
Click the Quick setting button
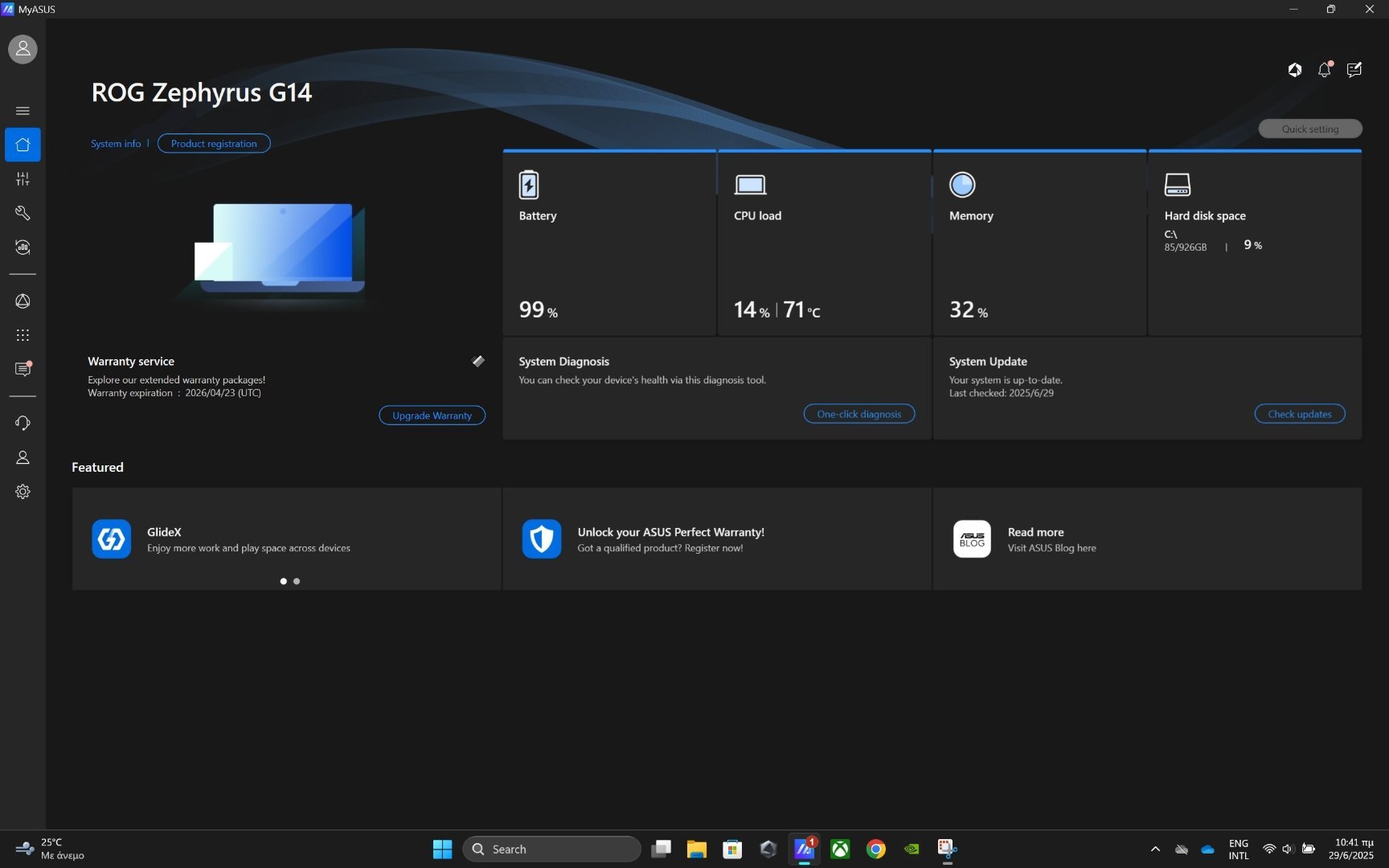pyautogui.click(x=1309, y=129)
